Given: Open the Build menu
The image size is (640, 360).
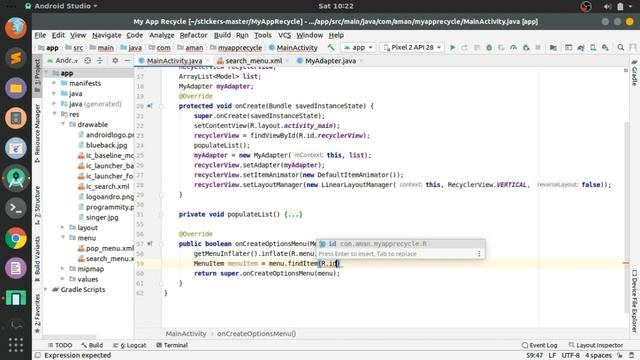Looking at the screenshot, I should pyautogui.click(x=222, y=35).
